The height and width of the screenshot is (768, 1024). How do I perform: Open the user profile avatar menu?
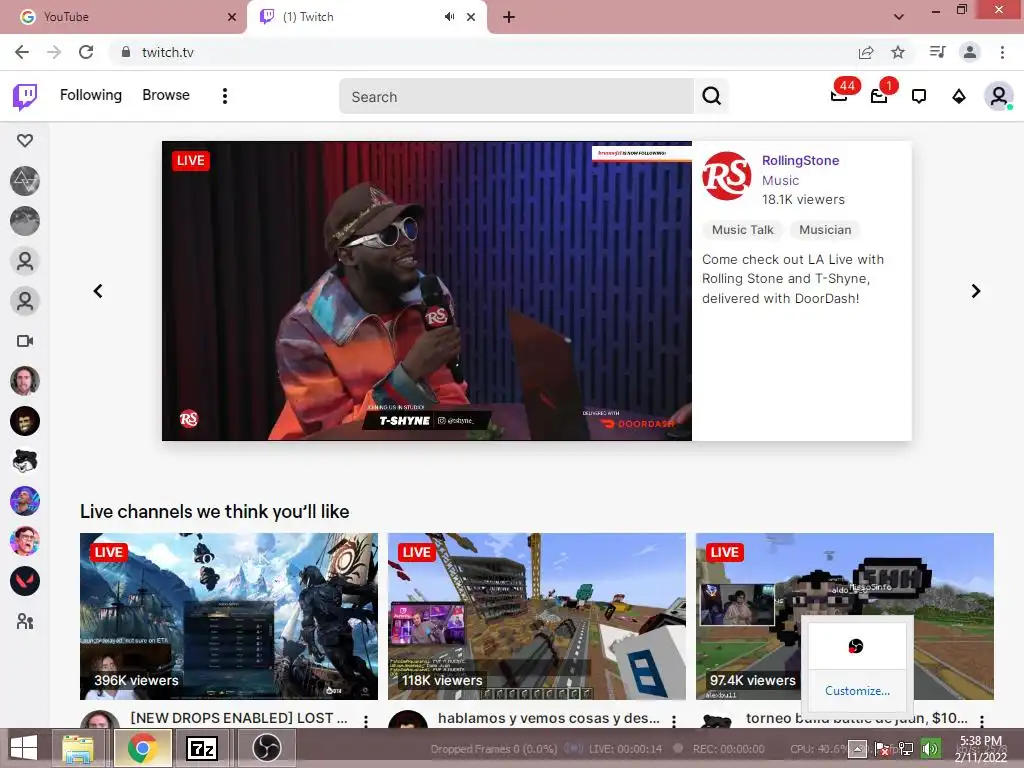coord(999,97)
